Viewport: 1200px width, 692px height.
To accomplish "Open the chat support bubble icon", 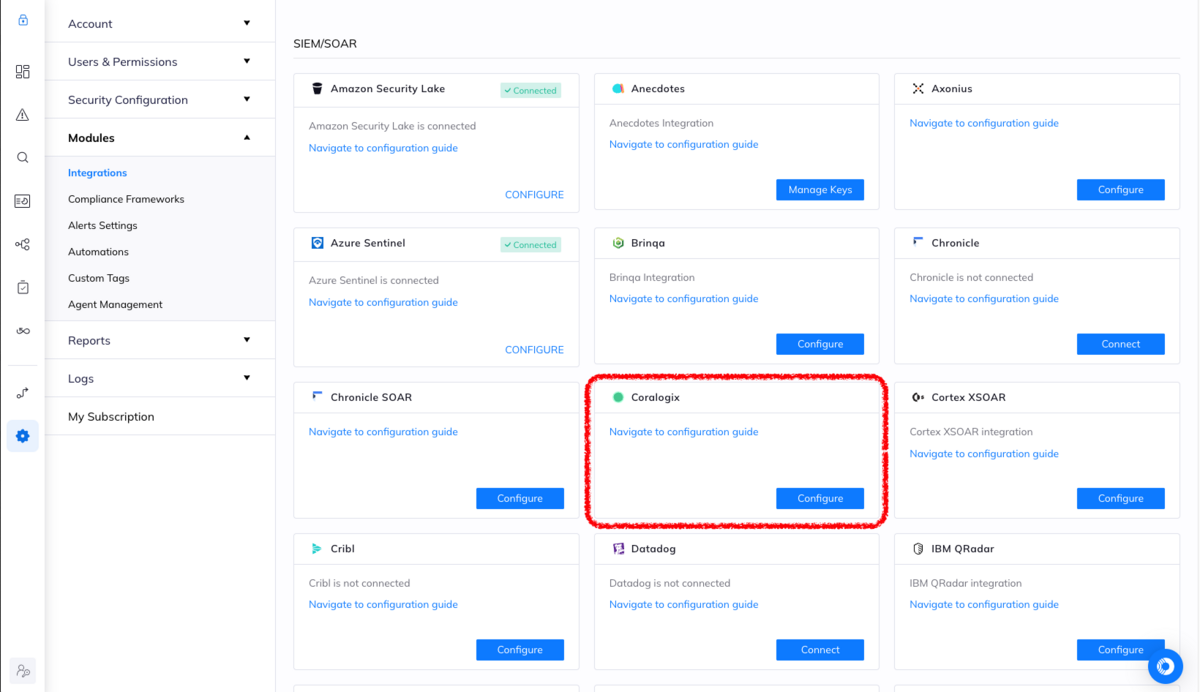I will (x=1165, y=666).
